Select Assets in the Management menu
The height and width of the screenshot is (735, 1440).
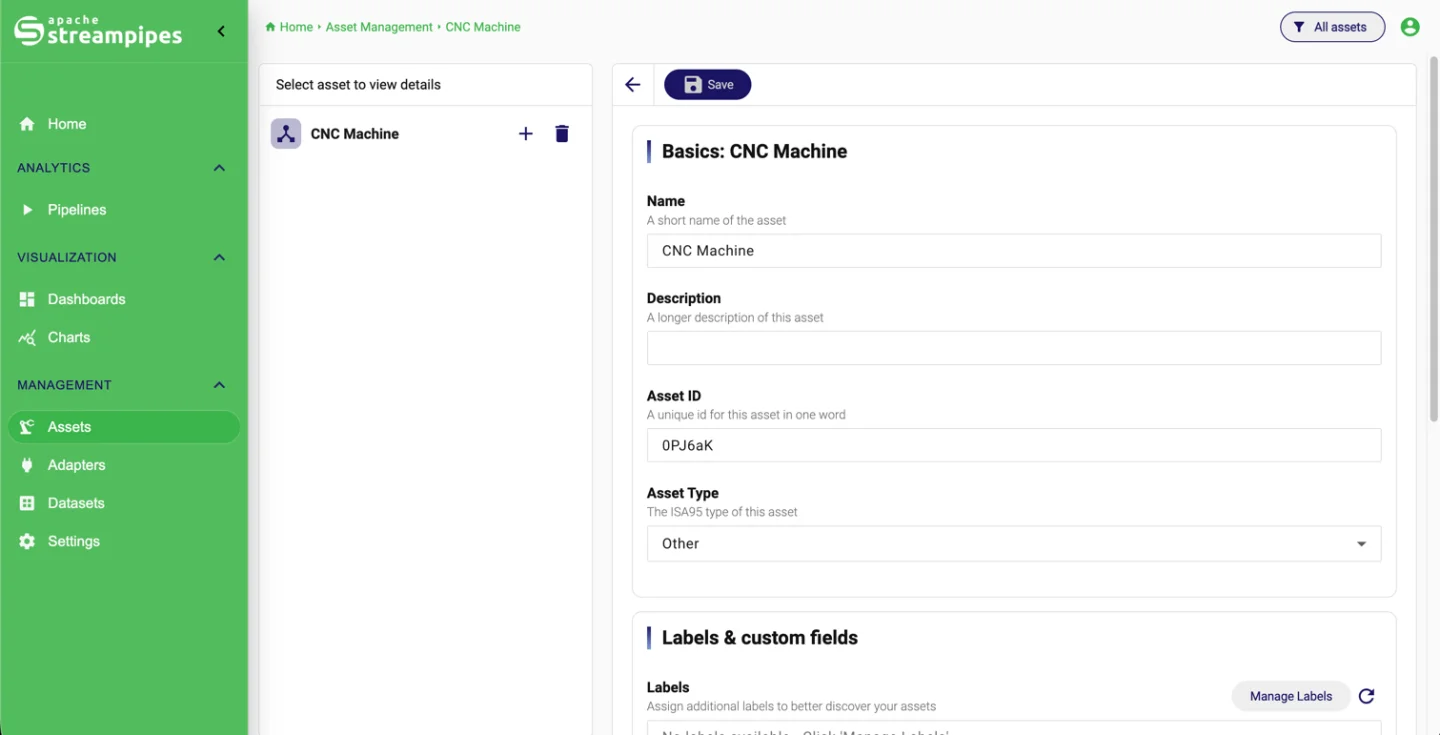pos(124,427)
